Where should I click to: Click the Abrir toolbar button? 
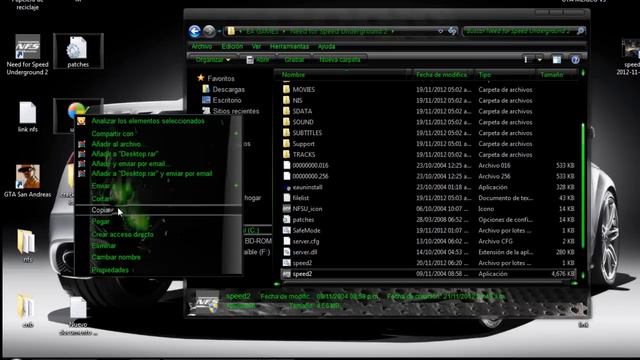(258, 60)
